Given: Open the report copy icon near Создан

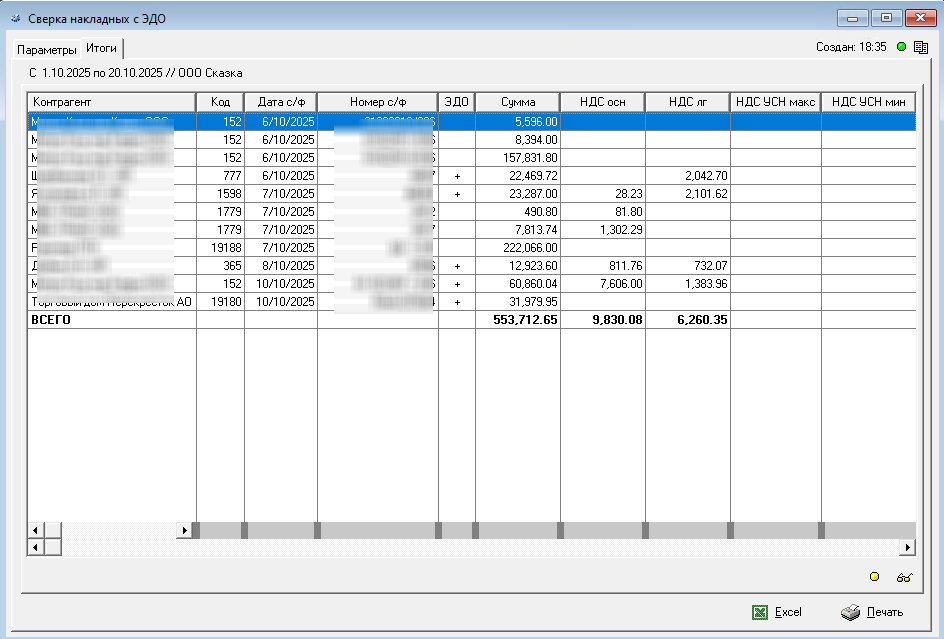Looking at the screenshot, I should coord(921,47).
